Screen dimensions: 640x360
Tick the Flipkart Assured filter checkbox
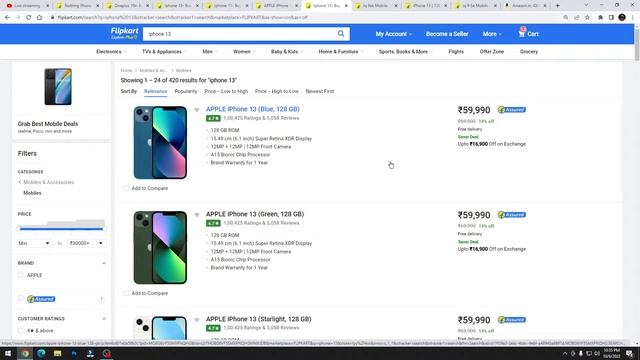tap(20, 299)
